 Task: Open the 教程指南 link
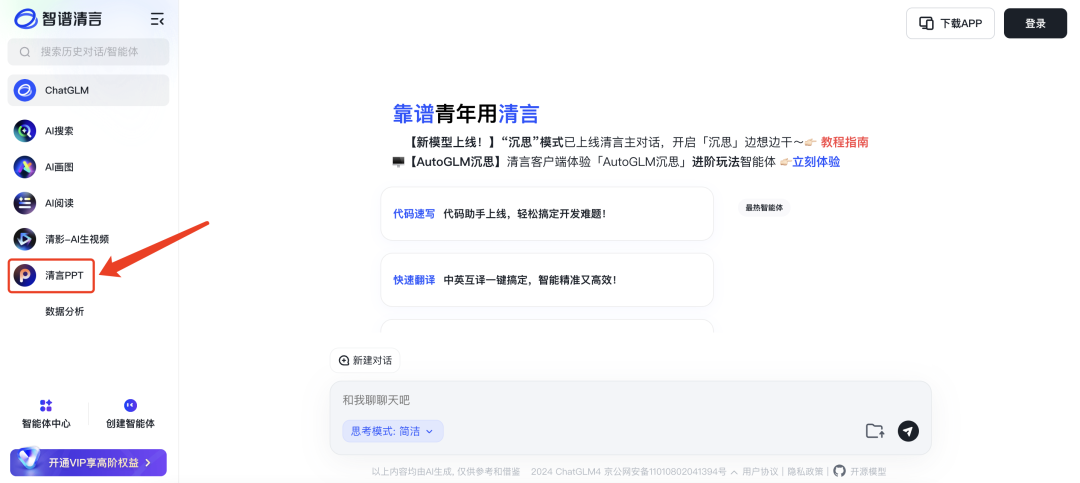click(x=844, y=142)
